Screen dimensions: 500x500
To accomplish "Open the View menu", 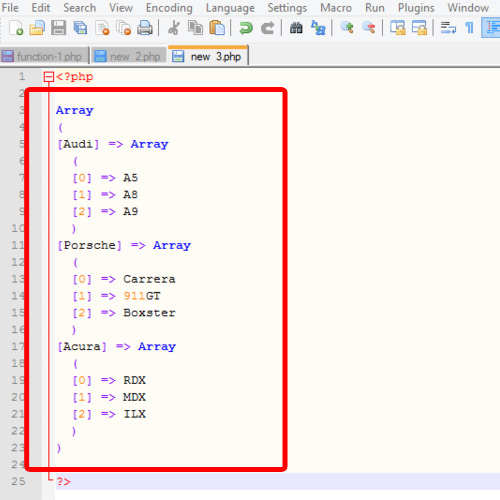I will (121, 7).
